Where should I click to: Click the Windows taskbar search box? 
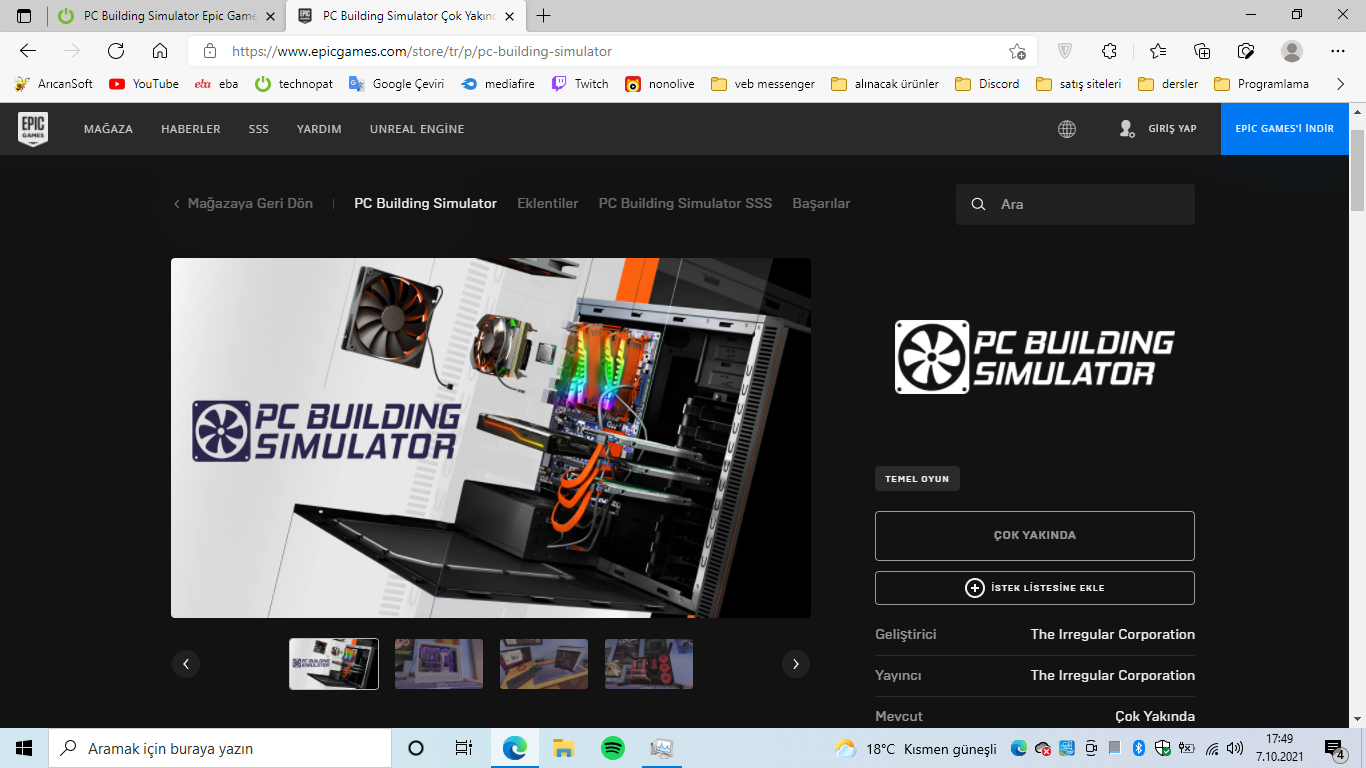[220, 748]
